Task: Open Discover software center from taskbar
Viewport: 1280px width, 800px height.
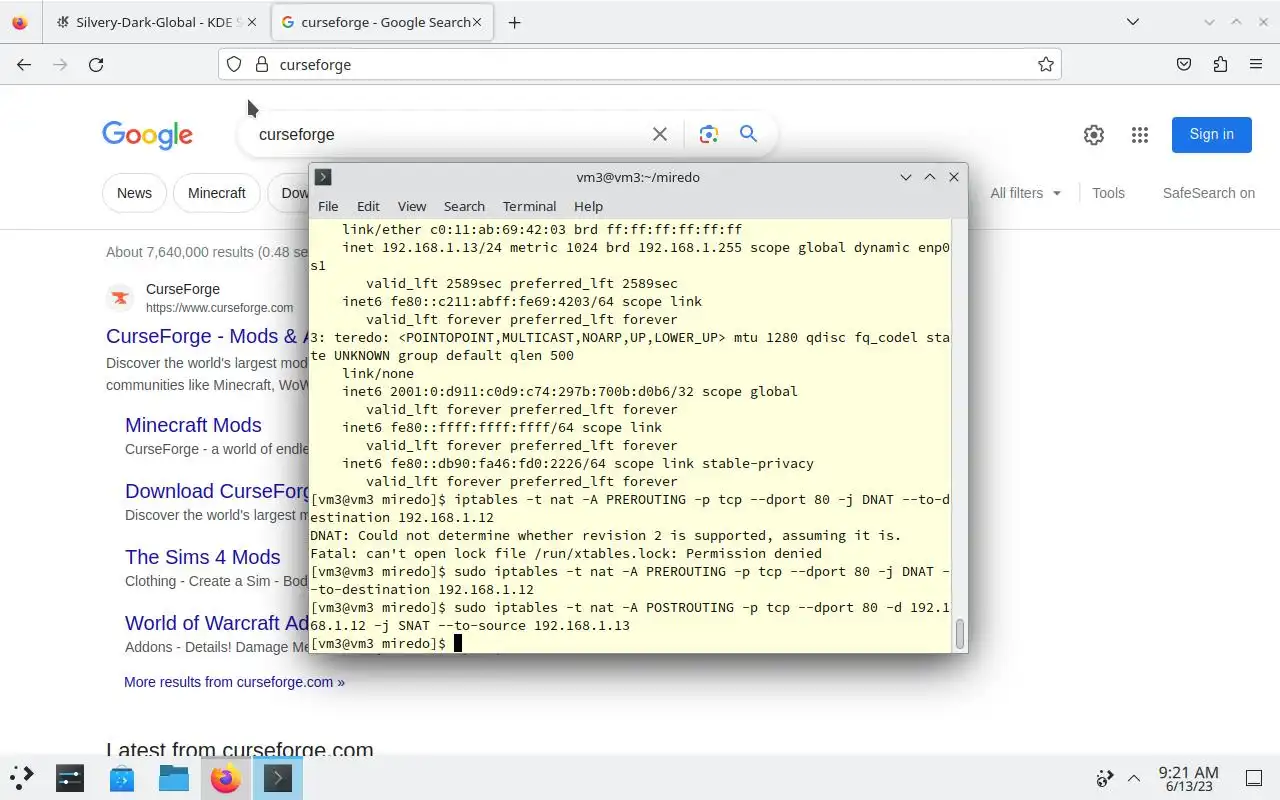Action: click(122, 778)
